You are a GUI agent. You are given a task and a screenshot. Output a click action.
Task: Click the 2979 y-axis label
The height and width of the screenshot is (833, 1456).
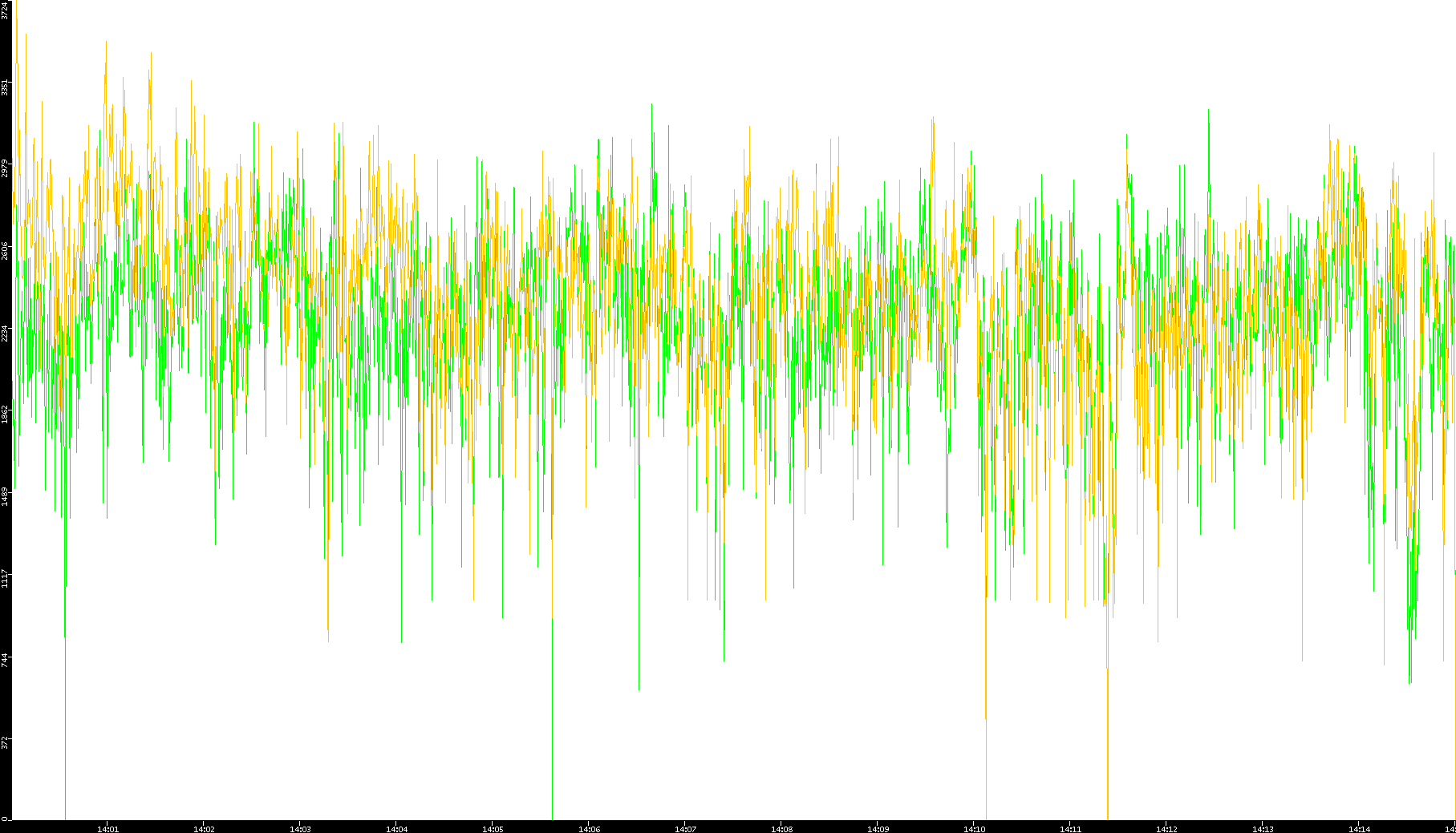[6, 169]
